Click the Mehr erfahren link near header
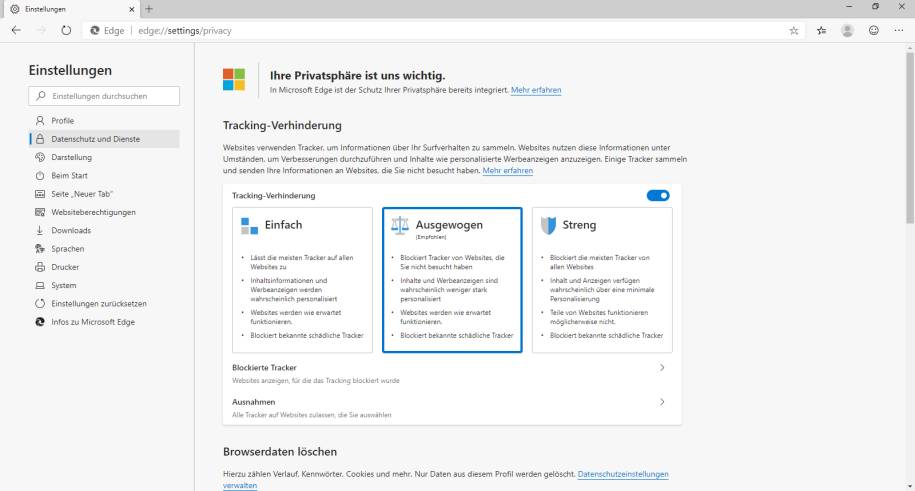 click(536, 90)
